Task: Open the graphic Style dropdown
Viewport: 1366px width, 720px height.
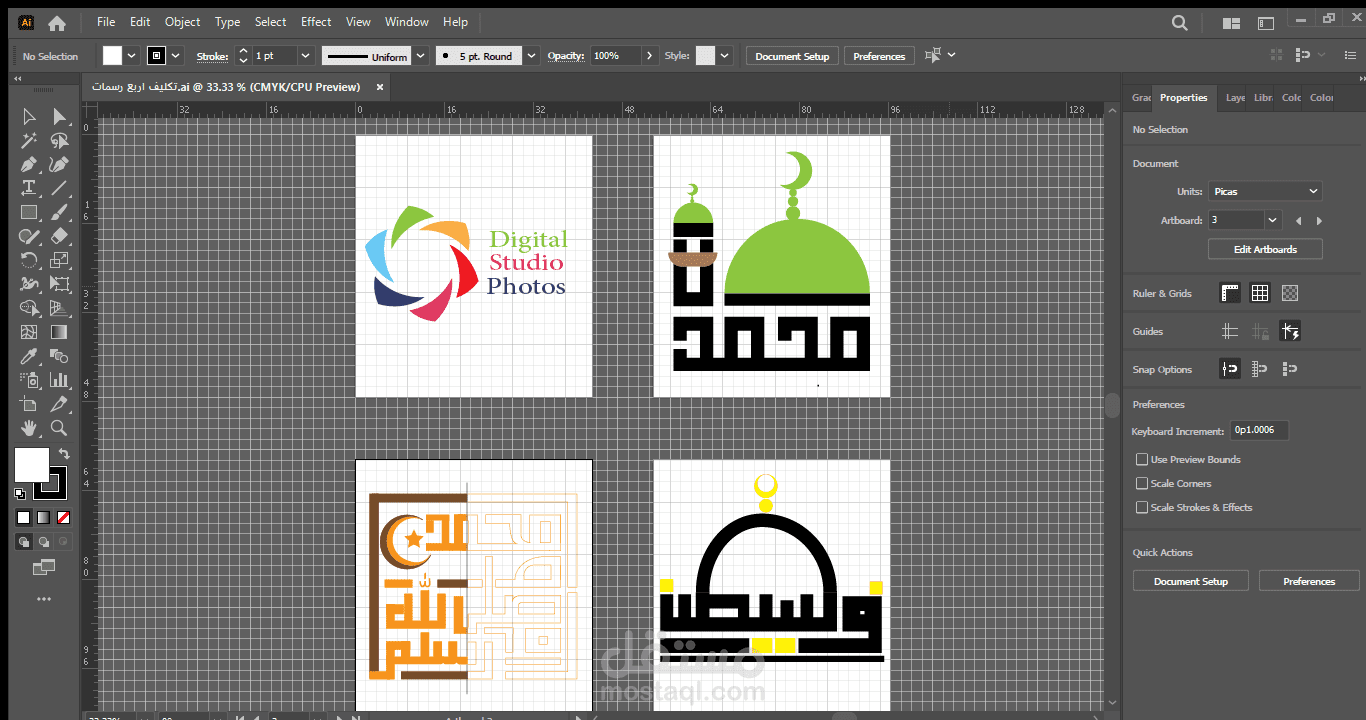Action: (725, 56)
